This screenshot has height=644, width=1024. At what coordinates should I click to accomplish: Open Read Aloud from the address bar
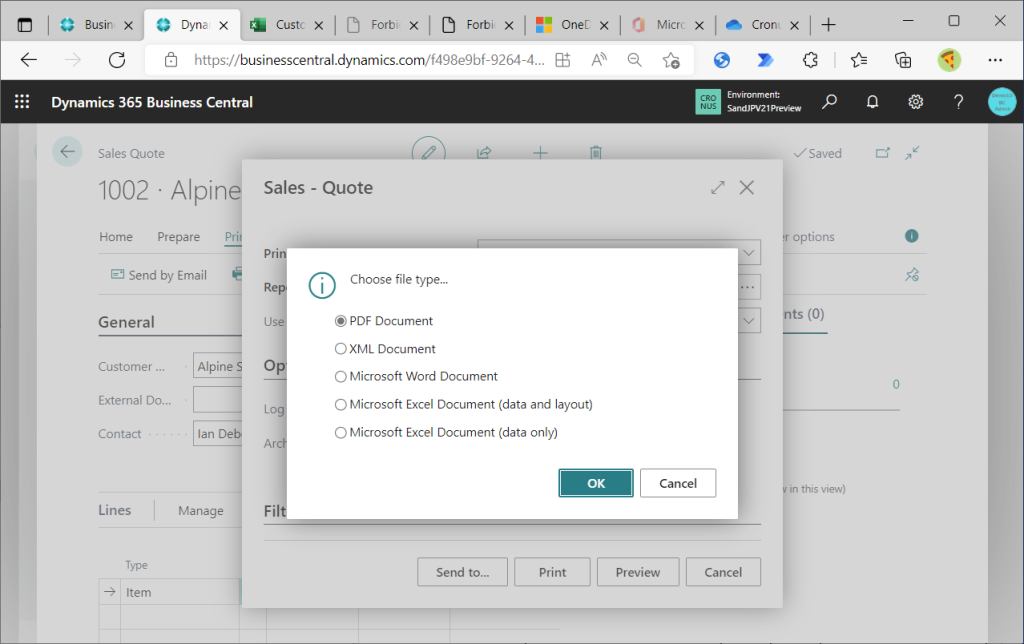click(599, 60)
